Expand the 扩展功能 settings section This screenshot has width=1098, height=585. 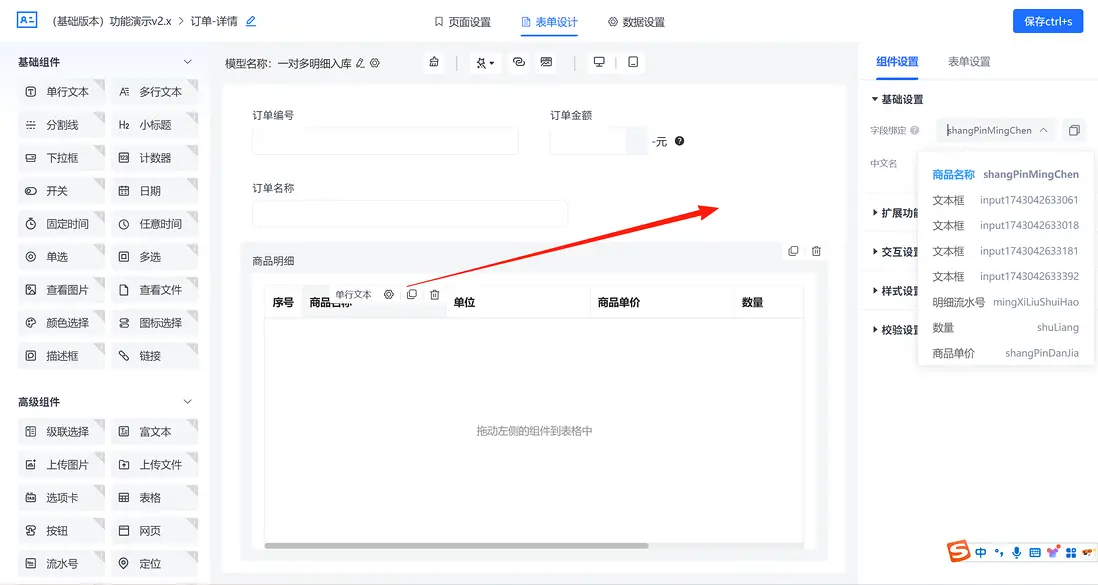pyautogui.click(x=898, y=212)
